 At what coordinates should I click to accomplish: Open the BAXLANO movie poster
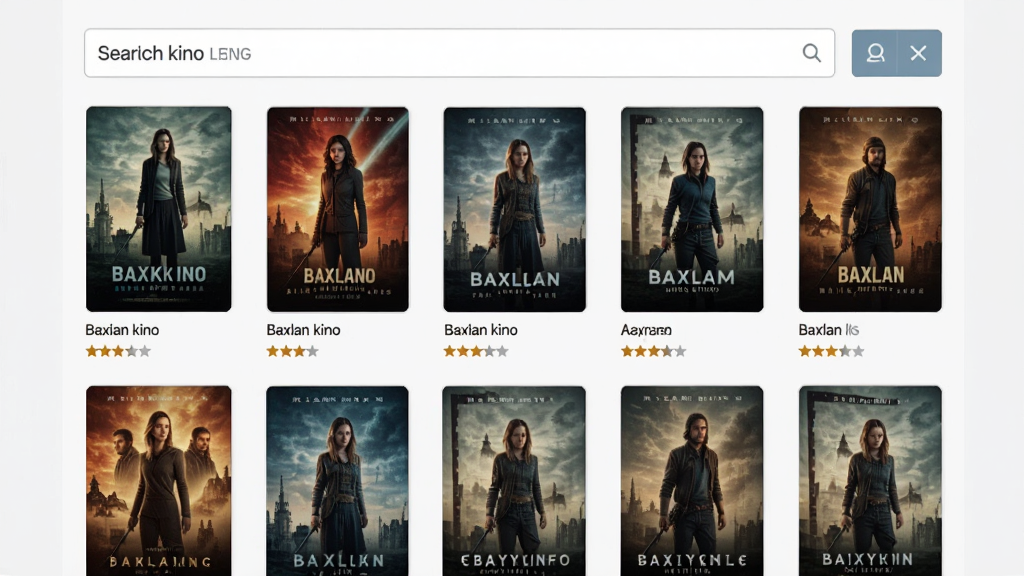[x=338, y=209]
